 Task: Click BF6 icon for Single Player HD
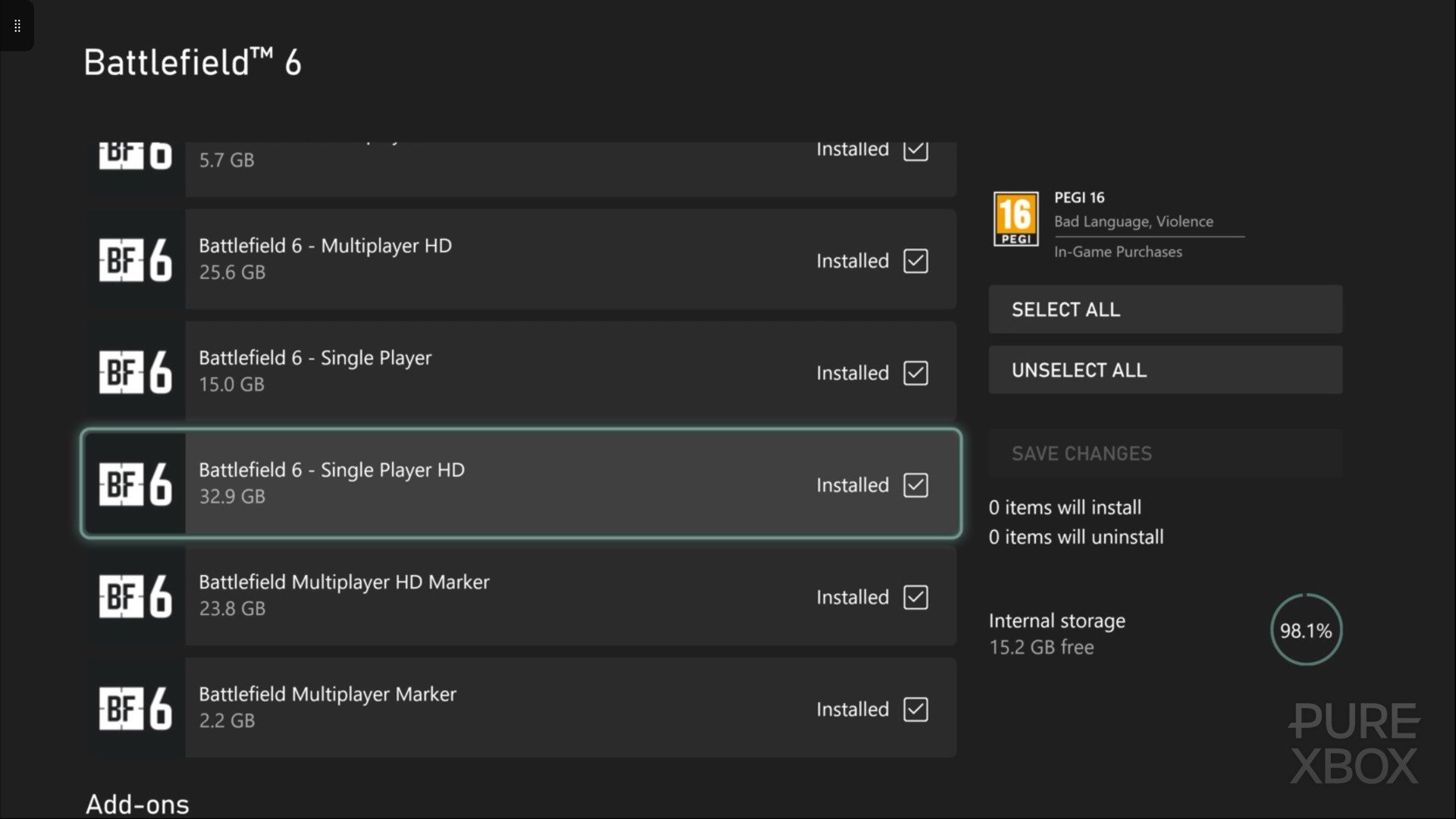tap(136, 485)
